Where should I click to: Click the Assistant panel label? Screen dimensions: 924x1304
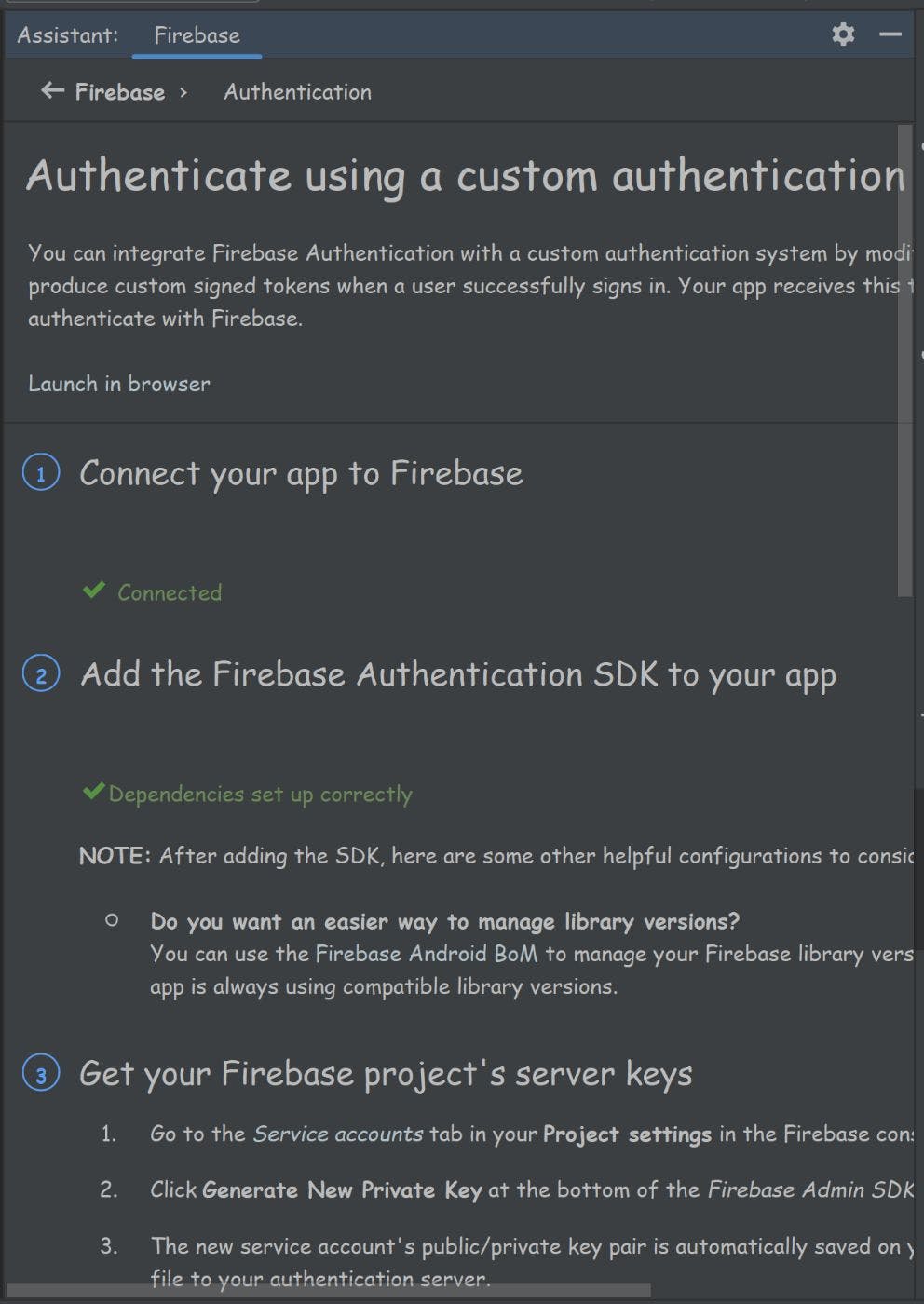[x=66, y=34]
